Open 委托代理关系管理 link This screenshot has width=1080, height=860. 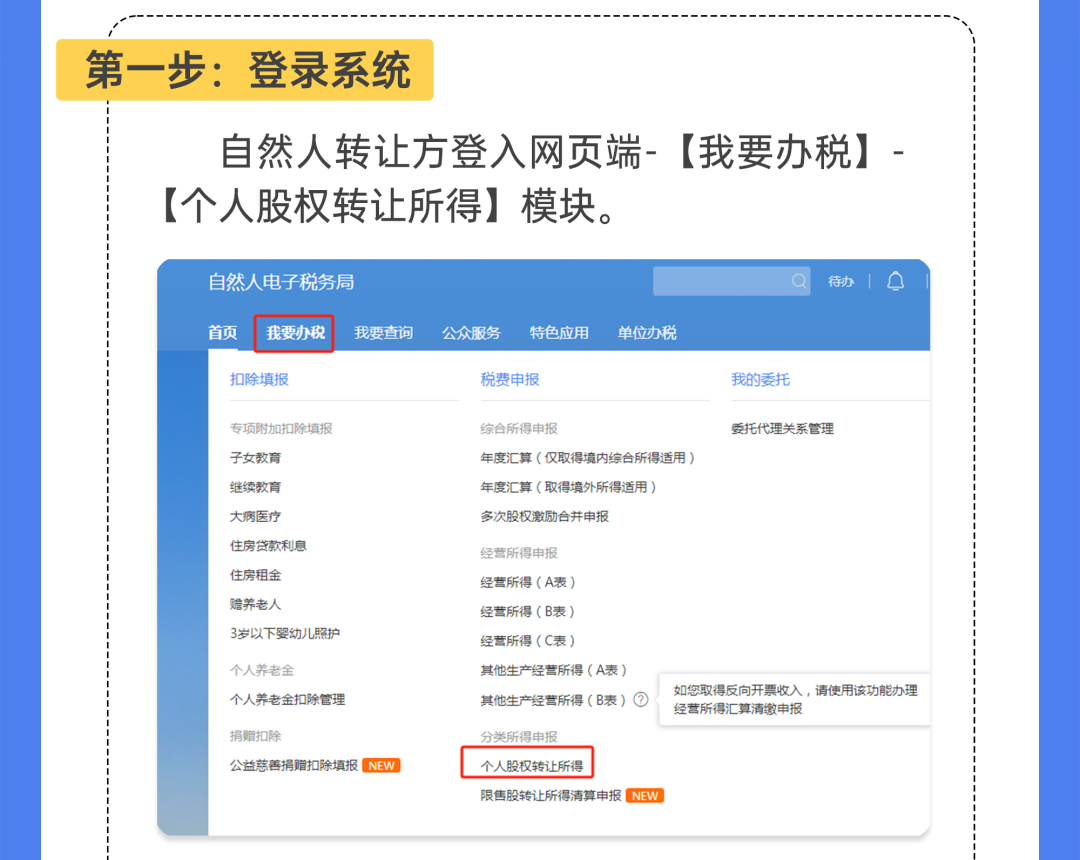click(782, 428)
